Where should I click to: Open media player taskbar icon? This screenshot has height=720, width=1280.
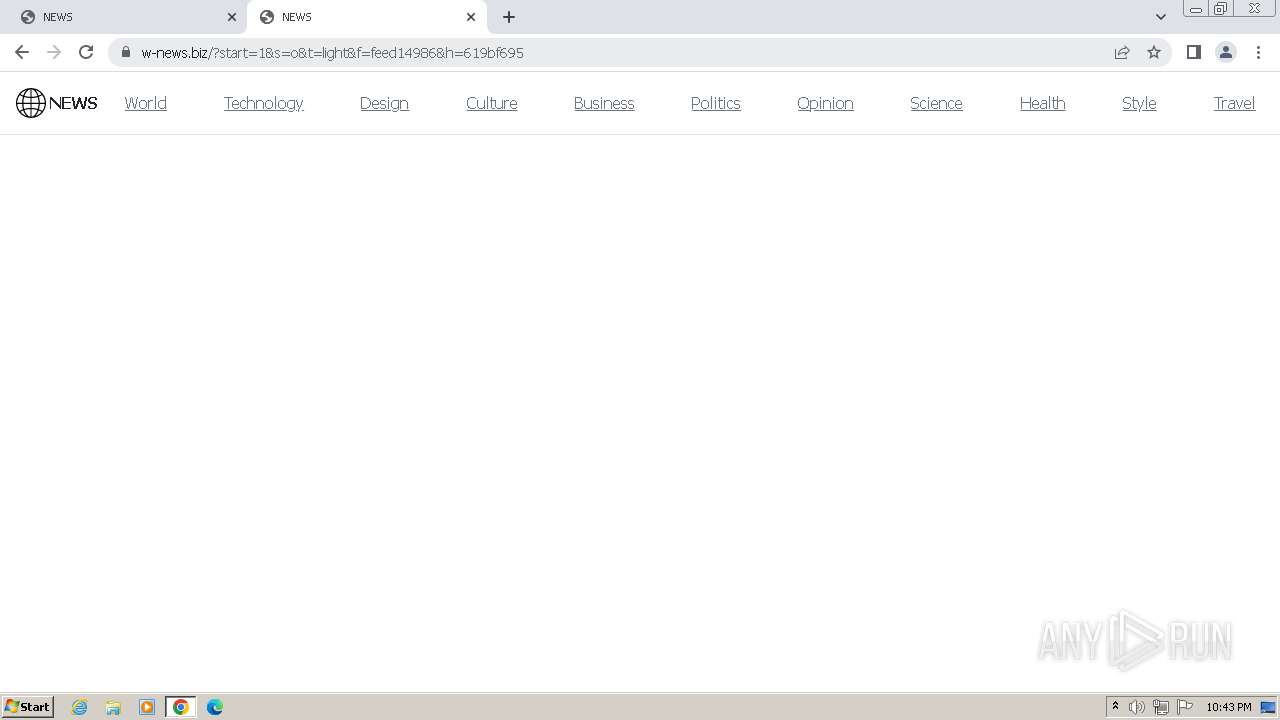147,707
